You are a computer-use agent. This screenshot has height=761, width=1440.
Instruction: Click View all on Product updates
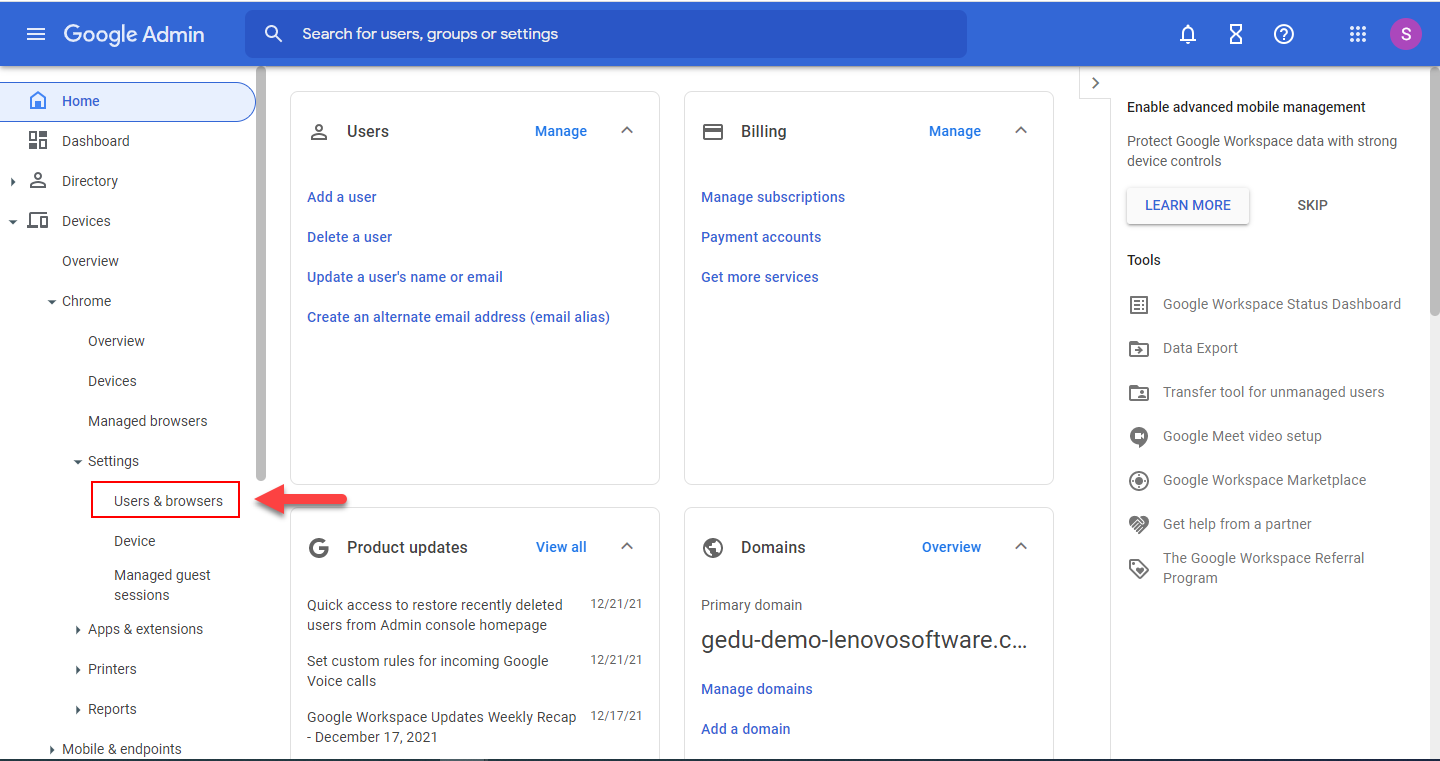click(561, 547)
